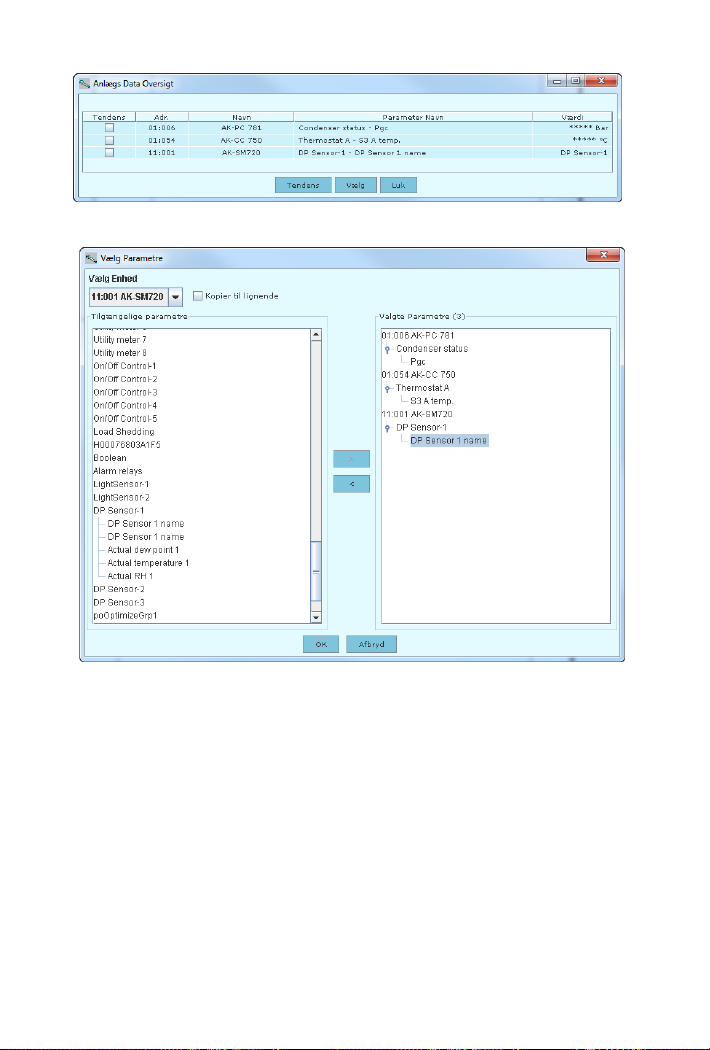Select LightSensor-2 in available parameters
The height and width of the screenshot is (1050, 710).
(x=121, y=498)
